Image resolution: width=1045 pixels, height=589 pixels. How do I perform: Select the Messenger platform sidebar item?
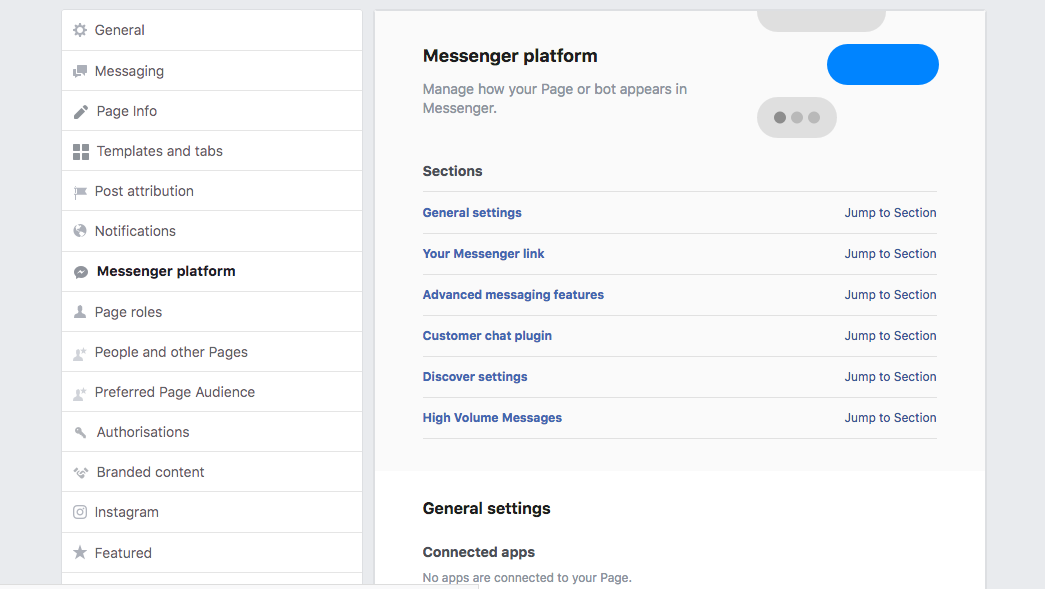212,271
